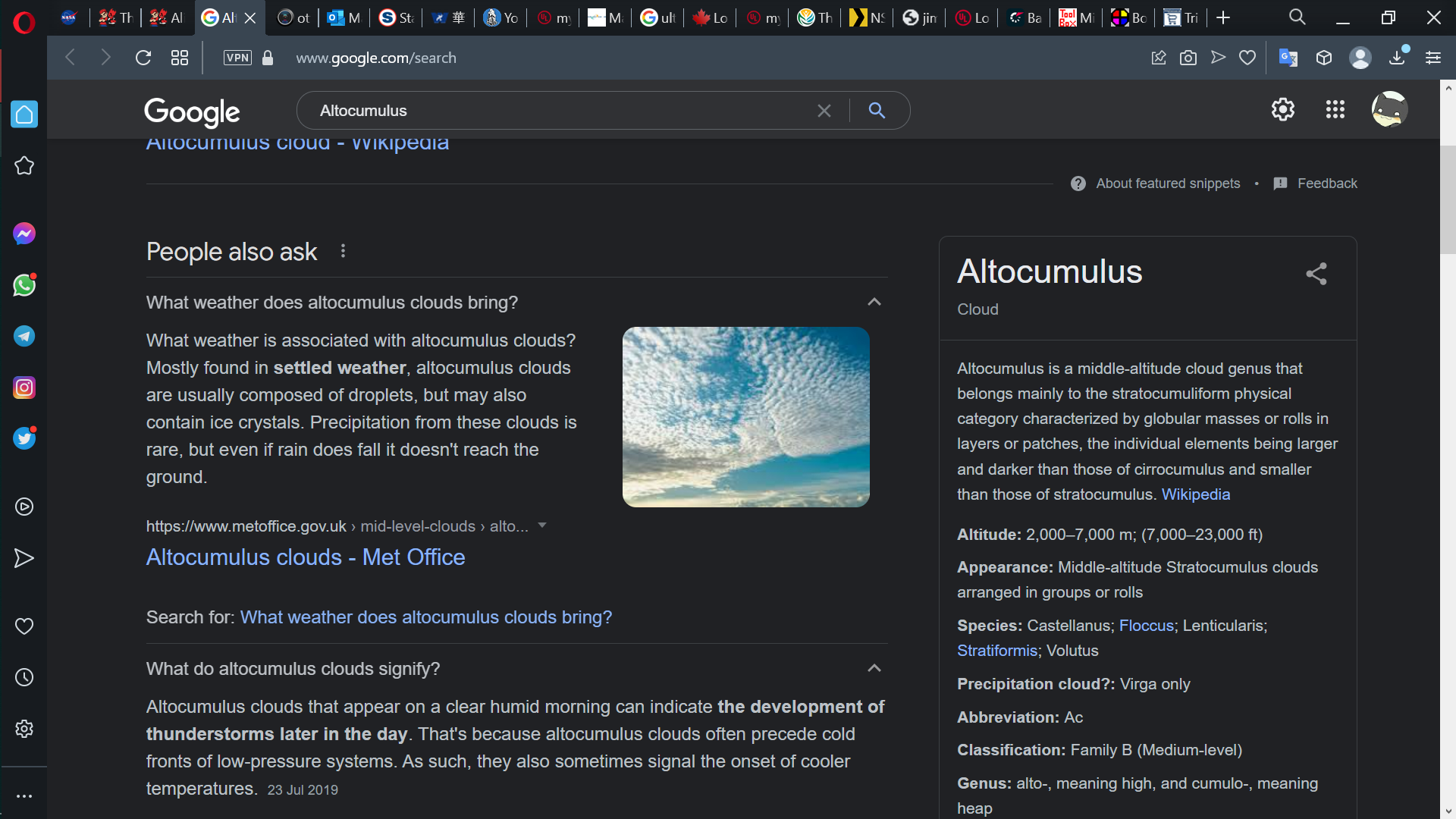Open the Opera home workspace icon
This screenshot has height=819, width=1456.
pyautogui.click(x=24, y=115)
